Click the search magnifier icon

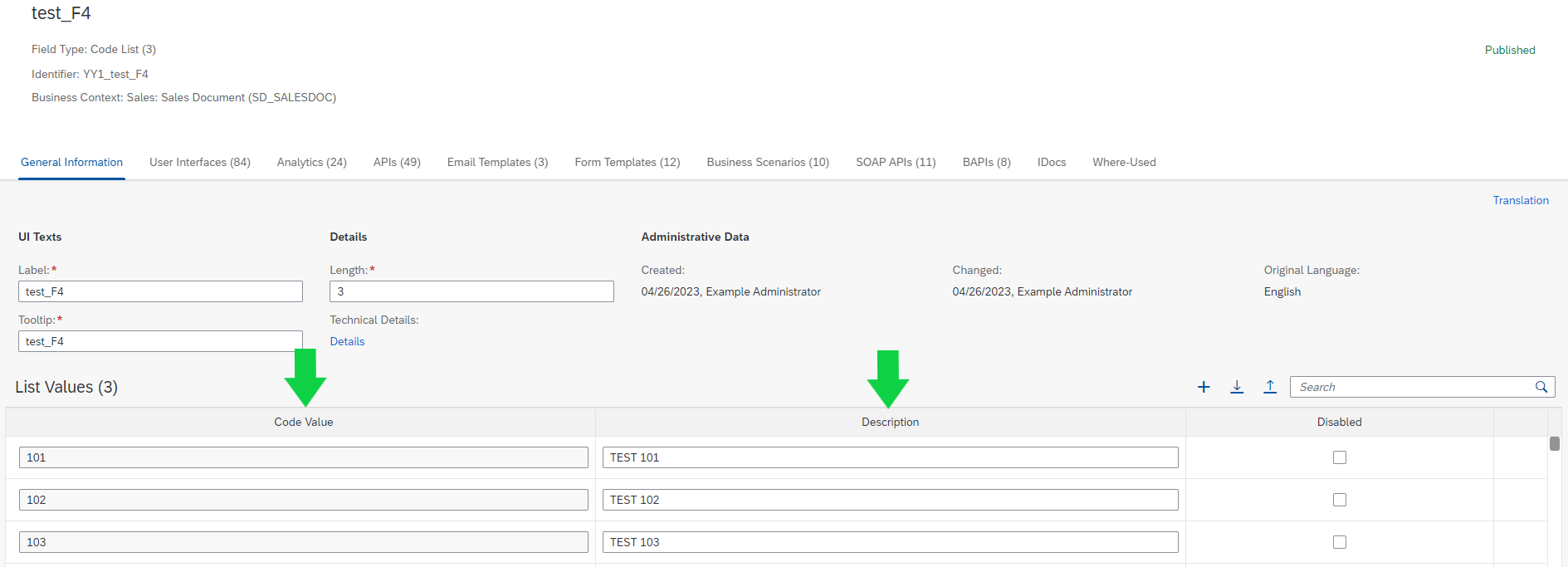click(1541, 387)
